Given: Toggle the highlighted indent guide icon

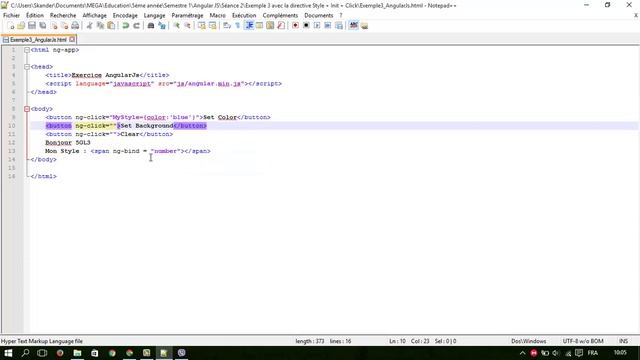Looking at the screenshot, I should tap(249, 26).
